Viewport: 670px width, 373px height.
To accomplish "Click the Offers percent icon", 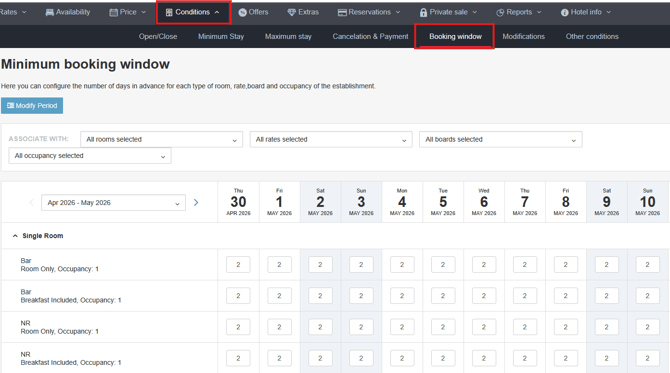I will 242,12.
